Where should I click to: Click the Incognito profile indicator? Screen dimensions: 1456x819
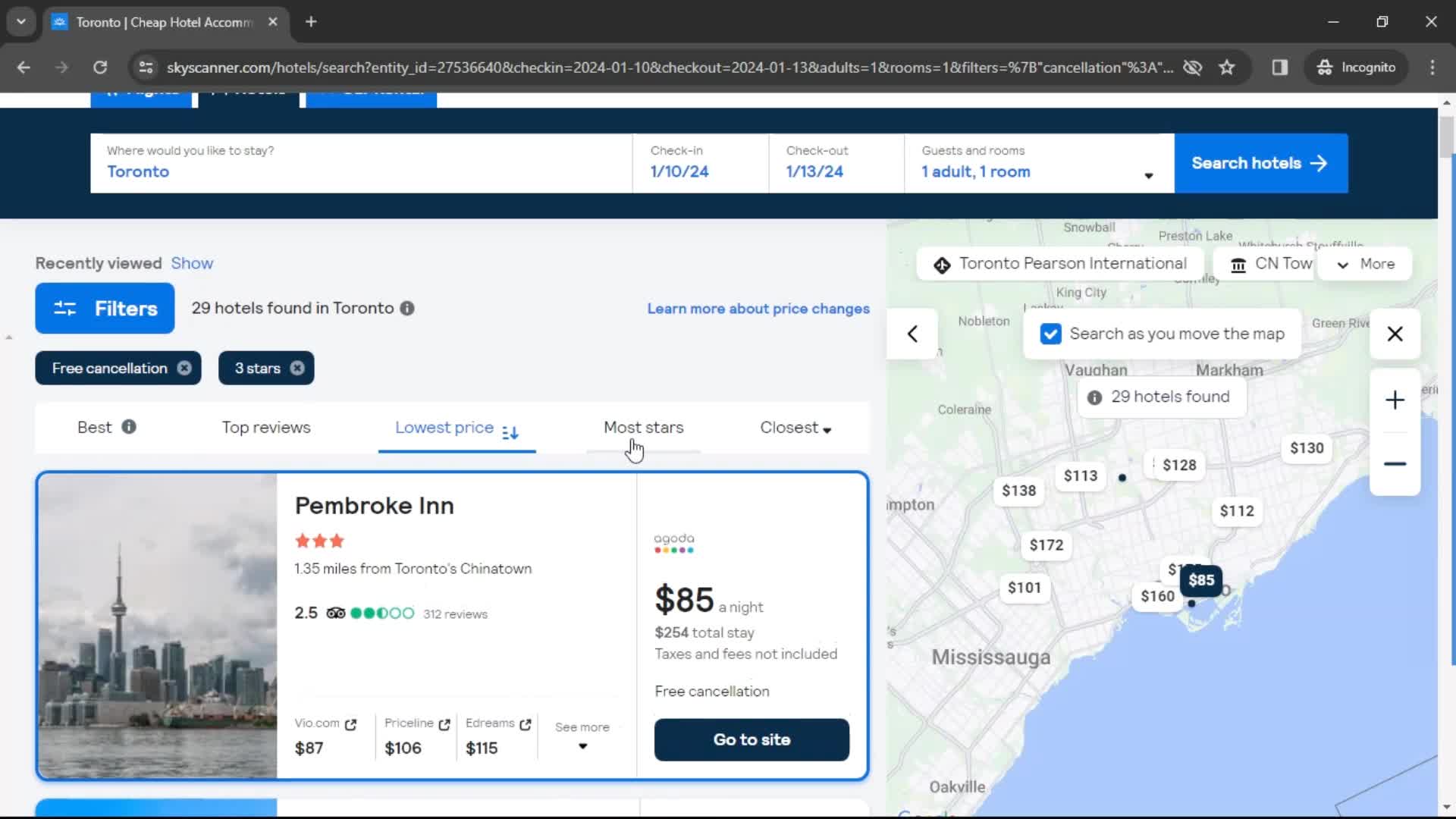1356,67
